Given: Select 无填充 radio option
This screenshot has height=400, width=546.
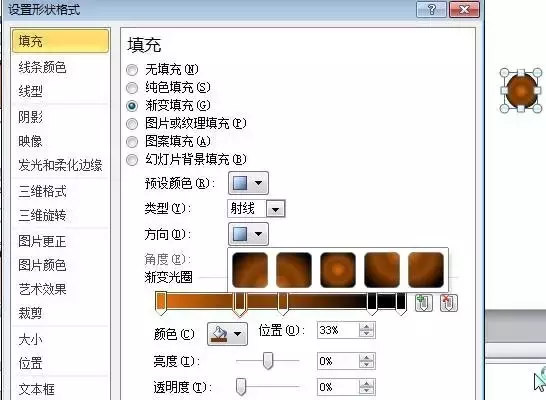Looking at the screenshot, I should 132,70.
